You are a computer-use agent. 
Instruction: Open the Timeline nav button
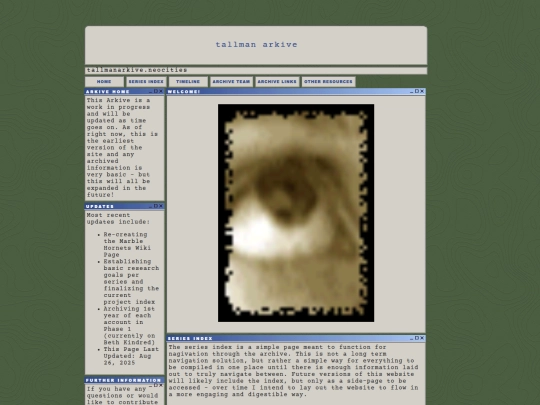[188, 82]
